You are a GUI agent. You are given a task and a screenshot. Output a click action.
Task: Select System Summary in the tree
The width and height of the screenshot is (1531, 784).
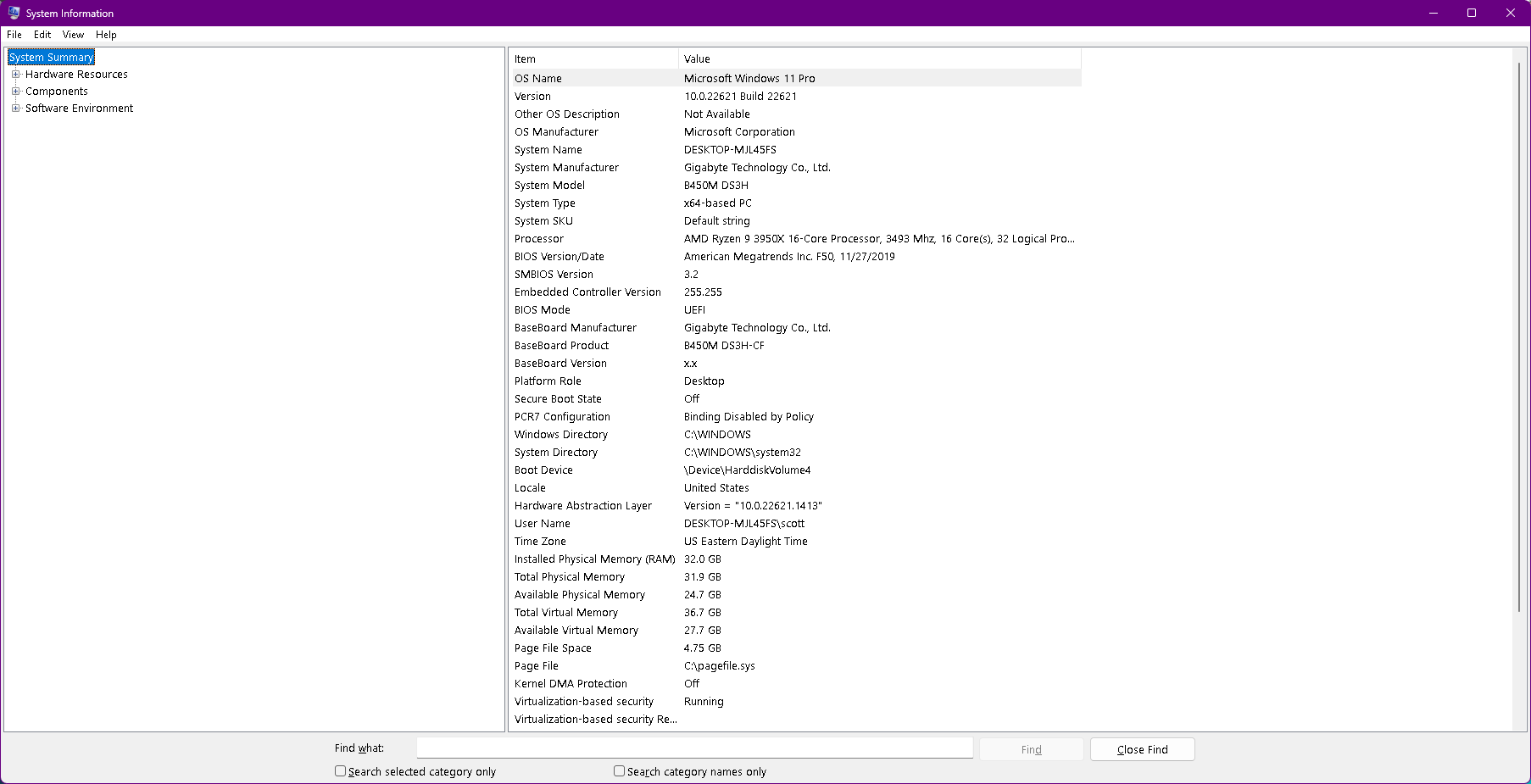52,57
